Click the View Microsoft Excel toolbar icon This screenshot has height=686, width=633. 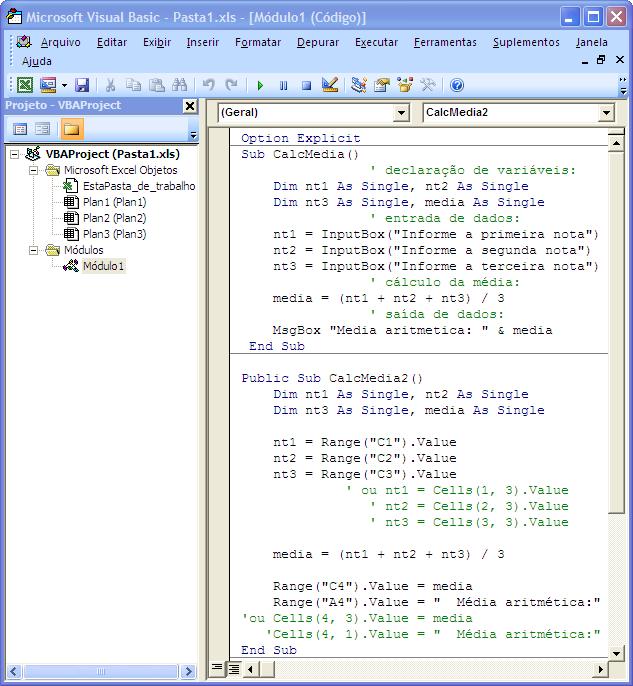[x=25, y=85]
